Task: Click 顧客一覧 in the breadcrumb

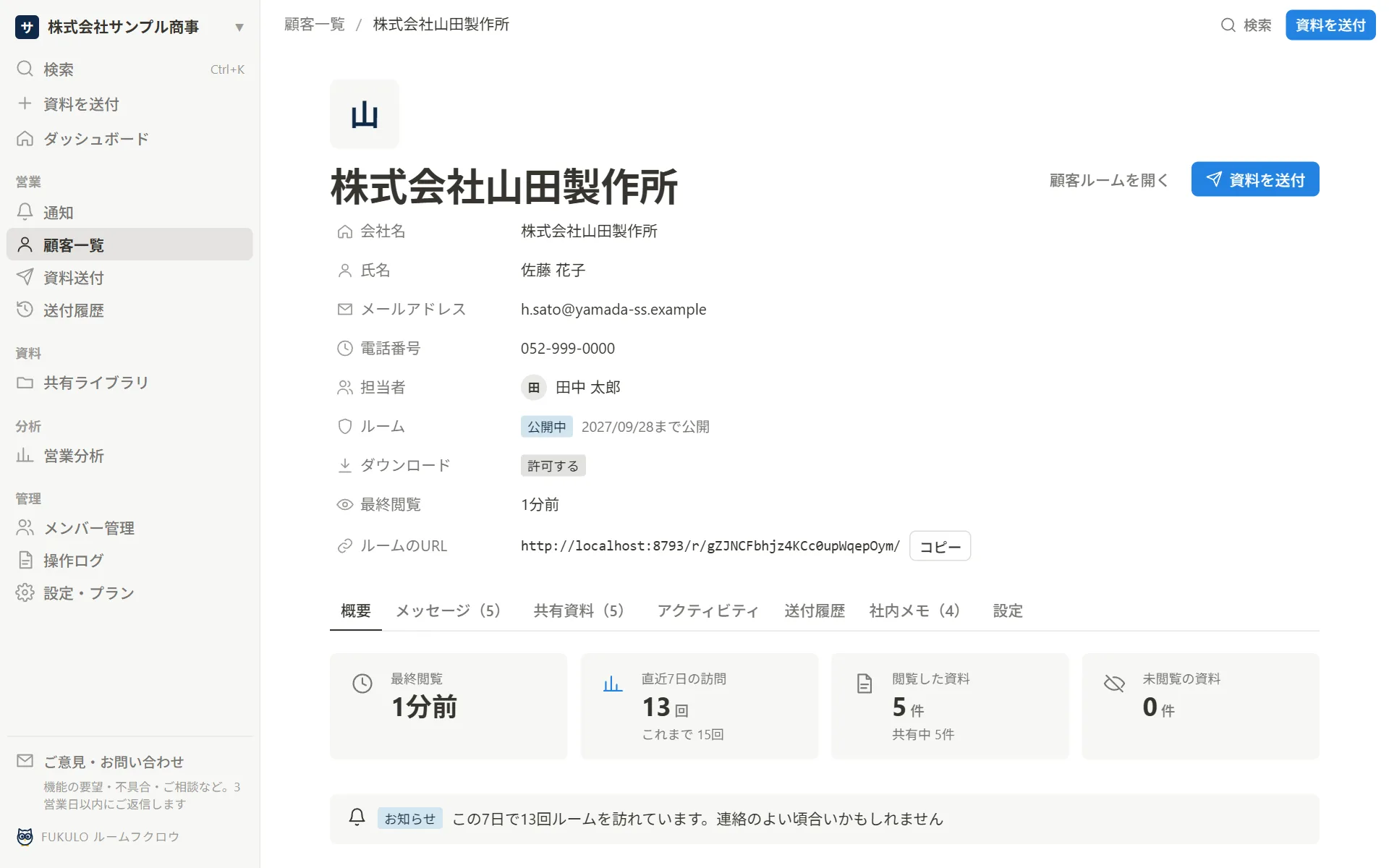Action: pyautogui.click(x=315, y=25)
